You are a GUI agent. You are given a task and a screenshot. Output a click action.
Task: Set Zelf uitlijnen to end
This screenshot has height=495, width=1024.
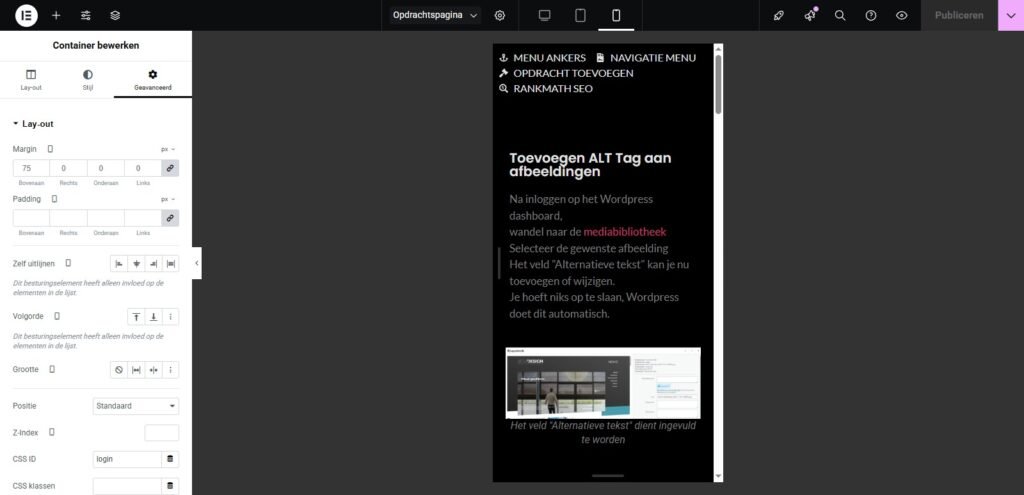(x=153, y=263)
